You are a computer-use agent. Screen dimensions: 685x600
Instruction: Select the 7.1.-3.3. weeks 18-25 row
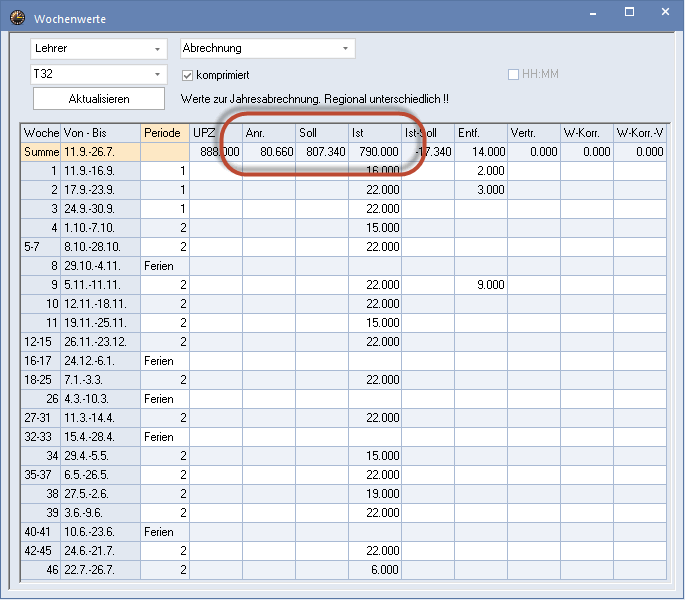(343, 380)
